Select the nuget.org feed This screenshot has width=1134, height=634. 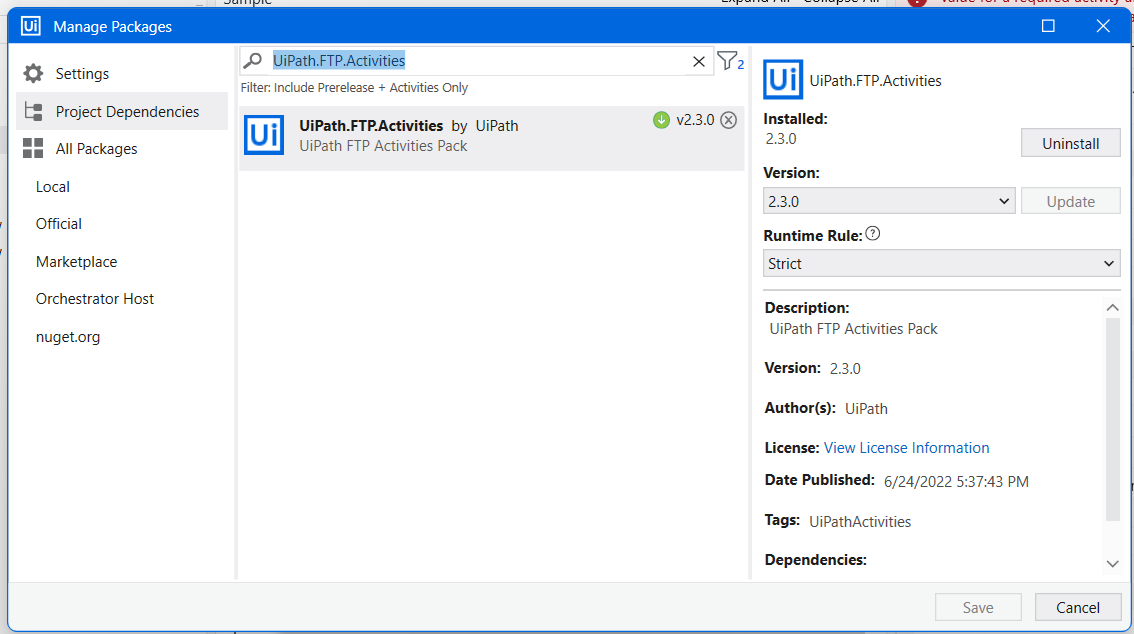point(68,337)
